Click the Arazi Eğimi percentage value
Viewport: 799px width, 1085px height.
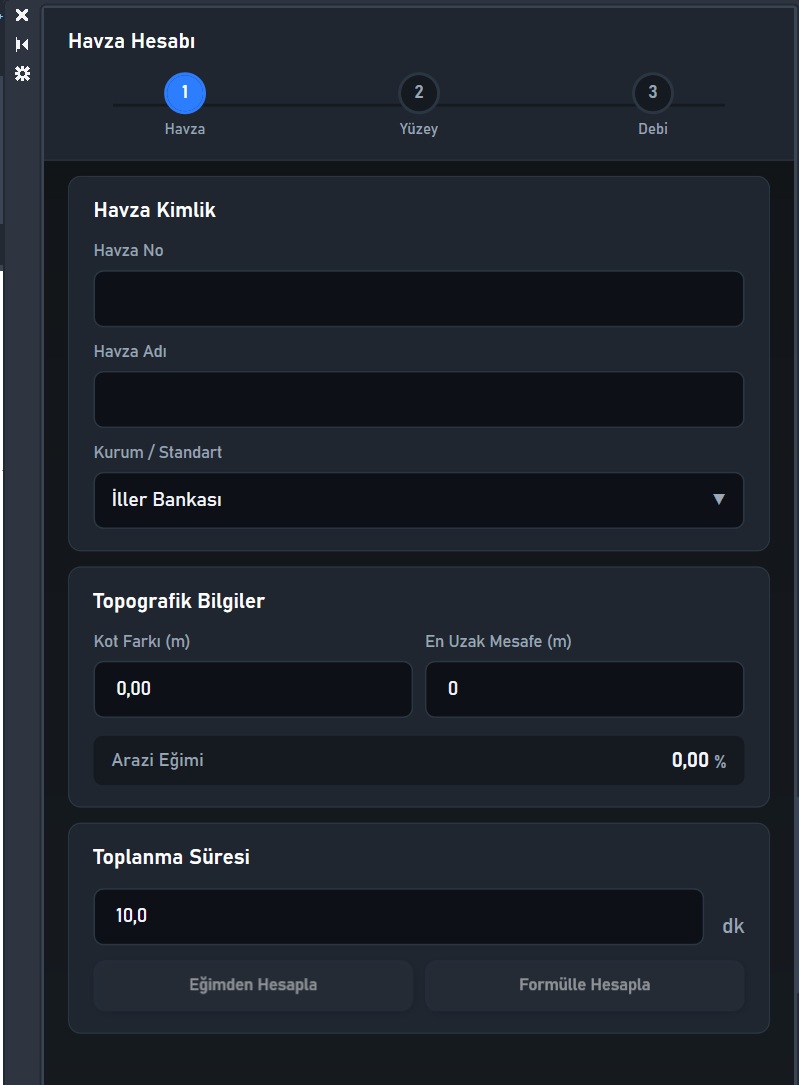click(x=699, y=760)
